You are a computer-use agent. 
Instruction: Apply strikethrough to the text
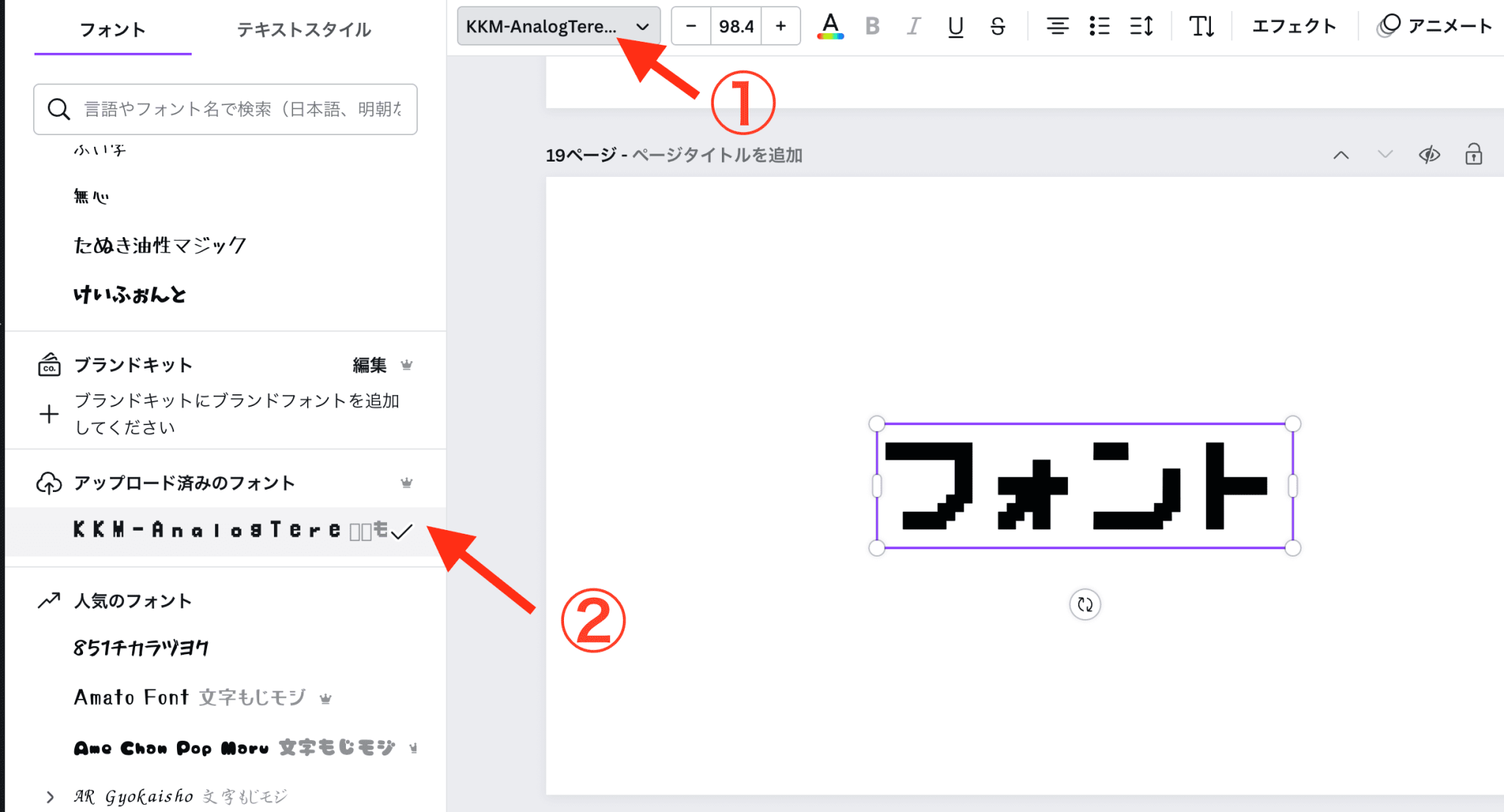997,26
